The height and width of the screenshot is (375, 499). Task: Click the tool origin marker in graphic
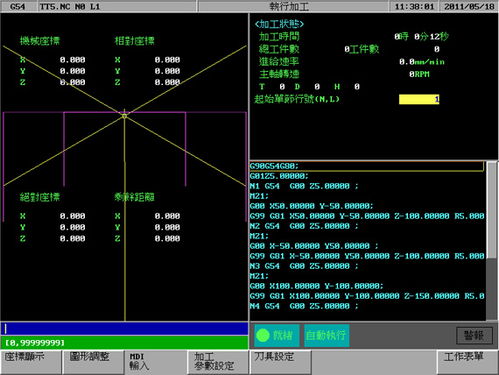pos(124,116)
